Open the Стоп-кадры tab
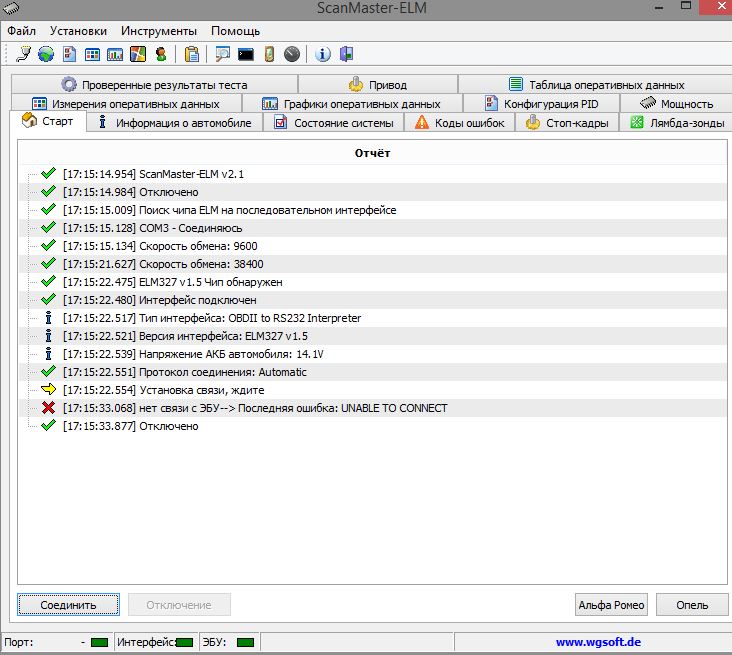Image resolution: width=732 pixels, height=655 pixels. pos(567,123)
